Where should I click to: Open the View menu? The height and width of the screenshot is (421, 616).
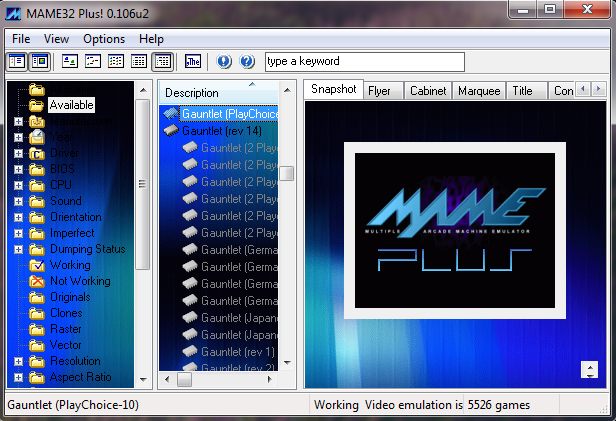tap(56, 39)
